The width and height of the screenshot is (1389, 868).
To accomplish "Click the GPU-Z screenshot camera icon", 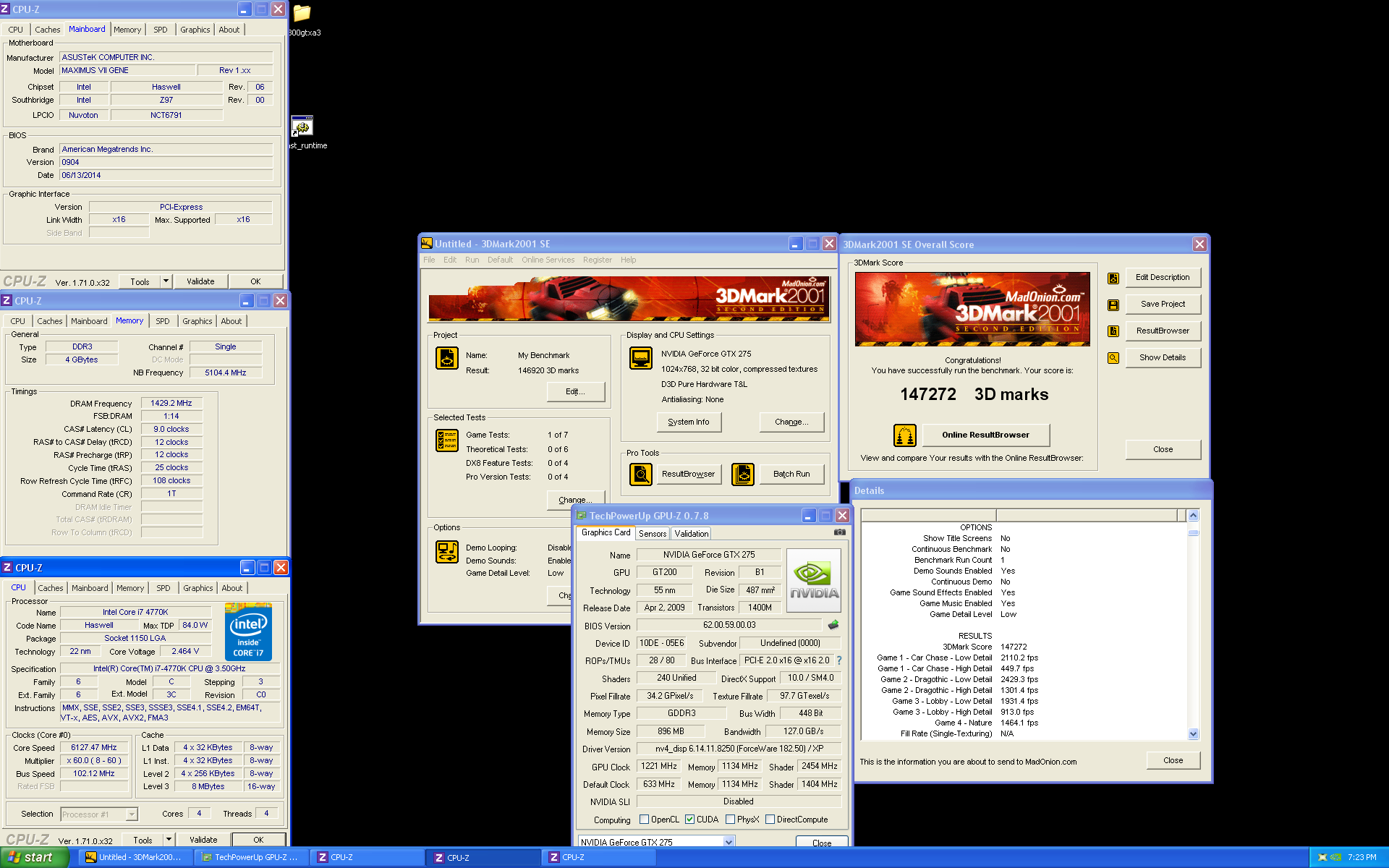I will [839, 532].
